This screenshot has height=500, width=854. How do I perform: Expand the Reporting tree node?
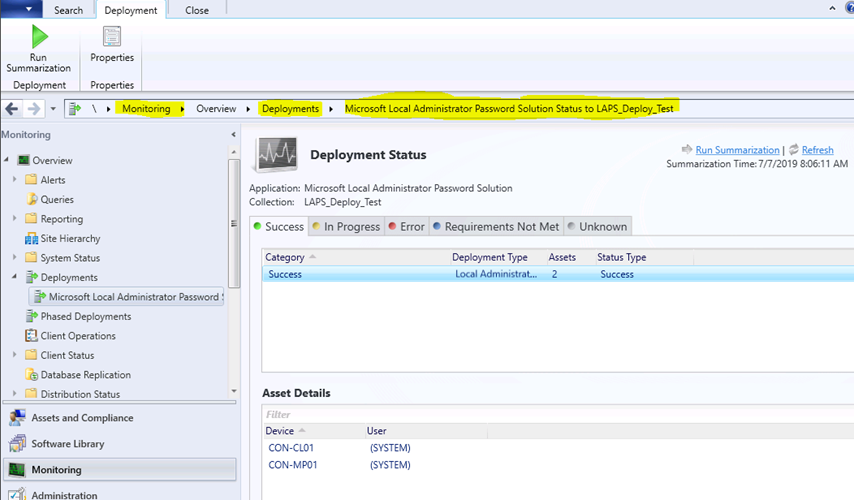[x=15, y=218]
